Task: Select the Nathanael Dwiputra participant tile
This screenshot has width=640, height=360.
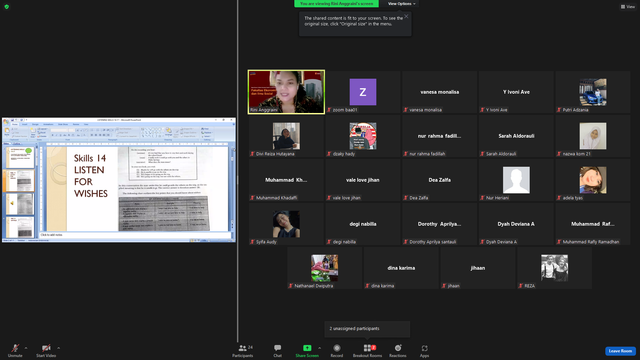Action: [324, 268]
